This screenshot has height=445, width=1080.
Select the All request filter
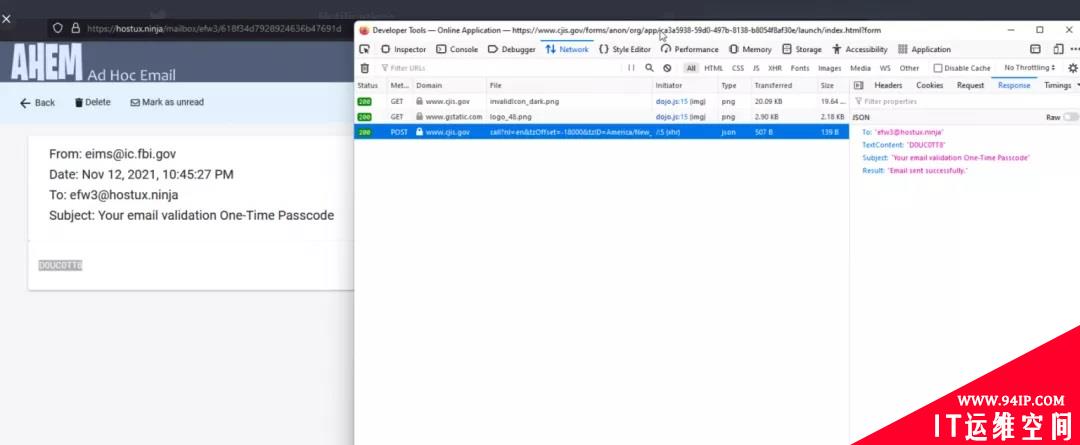691,68
